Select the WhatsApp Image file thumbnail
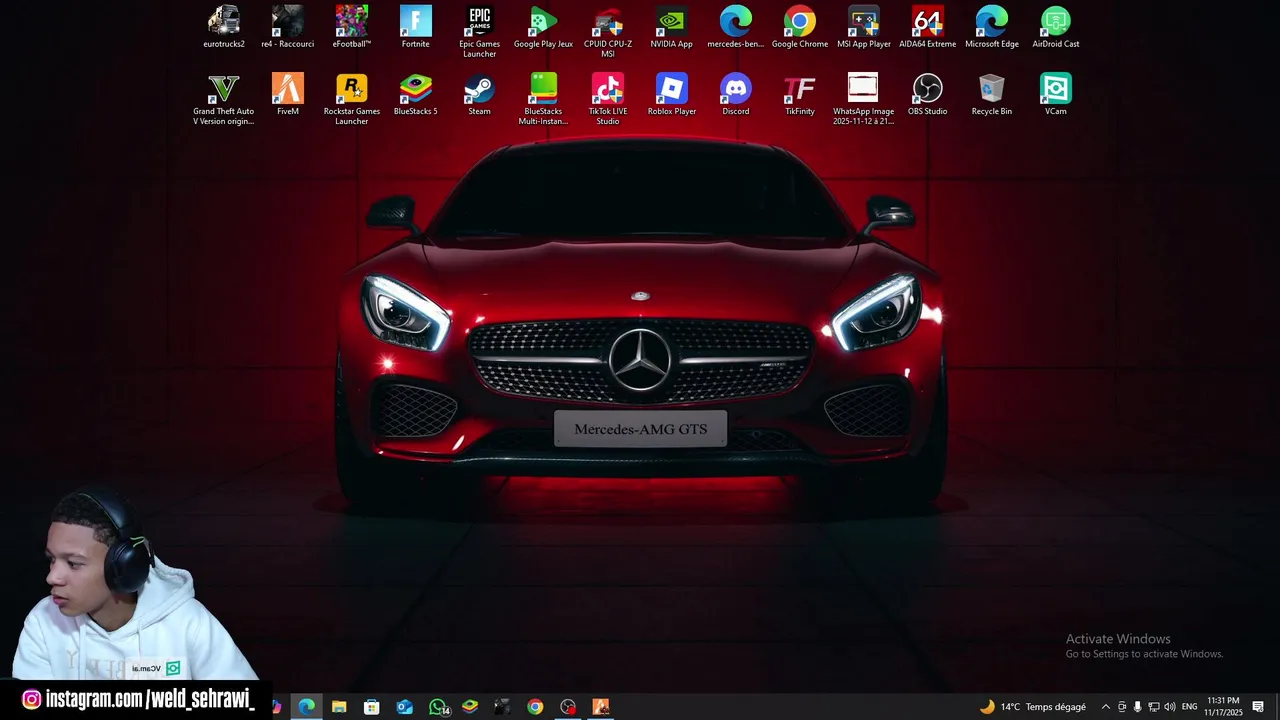The image size is (1280, 720). [863, 99]
